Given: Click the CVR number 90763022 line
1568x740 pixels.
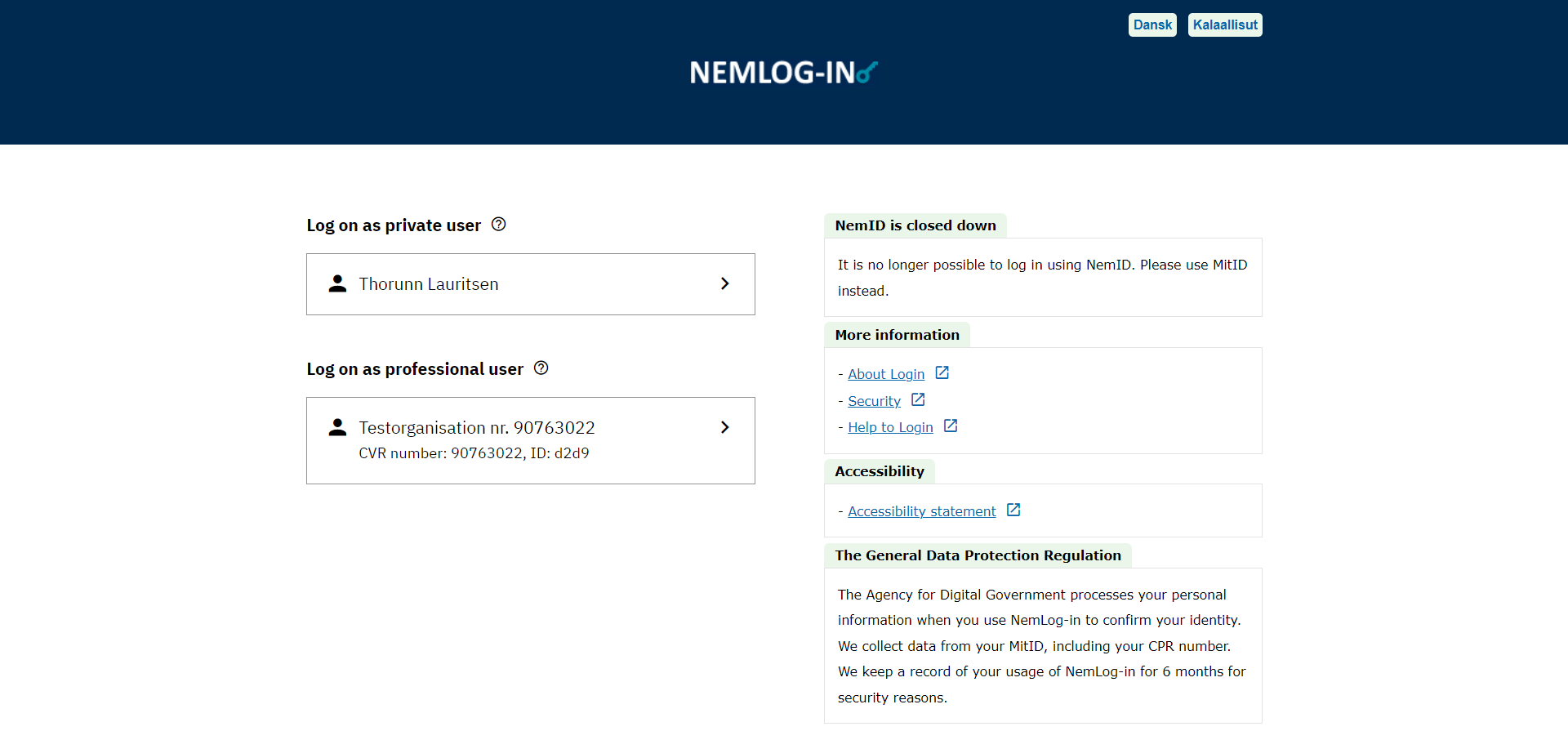Looking at the screenshot, I should 474,453.
